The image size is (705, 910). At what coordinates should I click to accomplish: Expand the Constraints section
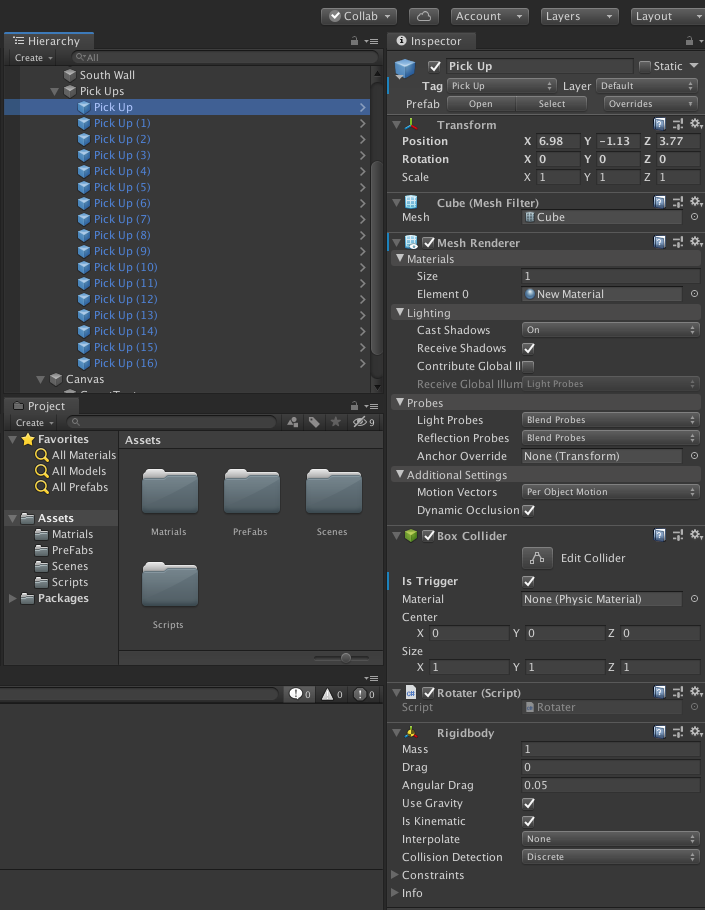click(395, 875)
